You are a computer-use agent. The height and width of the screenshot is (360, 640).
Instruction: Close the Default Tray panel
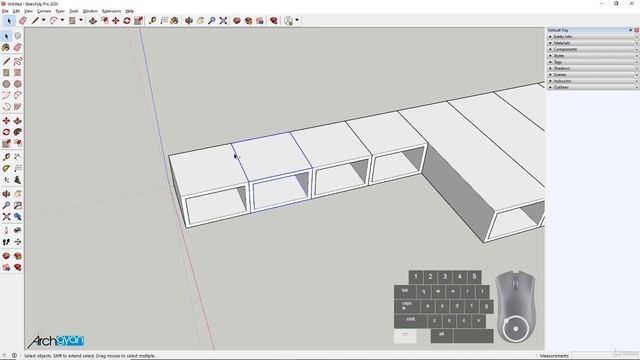click(x=636, y=30)
